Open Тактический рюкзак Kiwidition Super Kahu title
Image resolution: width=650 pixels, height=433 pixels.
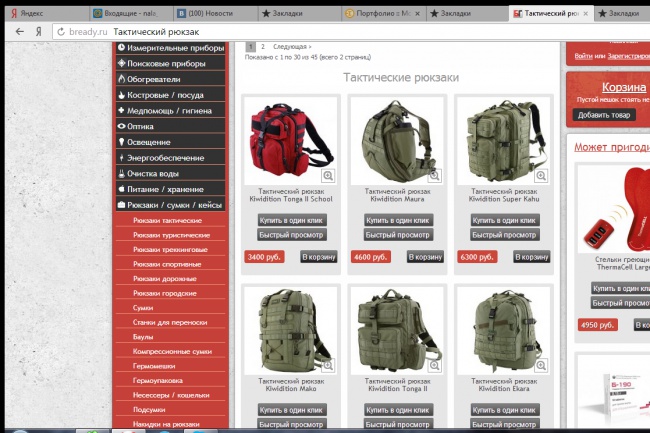click(x=504, y=195)
